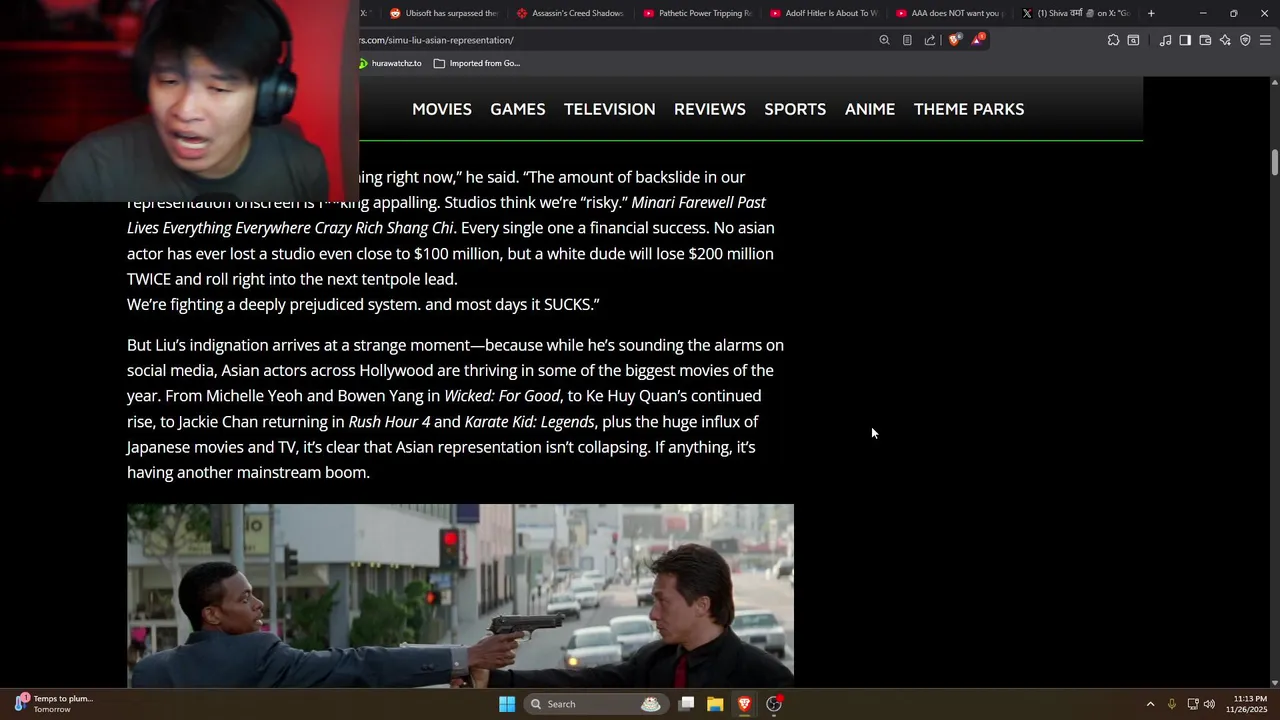
Task: Open the Ubisoft has surpassed Reddit tab
Action: (x=443, y=13)
